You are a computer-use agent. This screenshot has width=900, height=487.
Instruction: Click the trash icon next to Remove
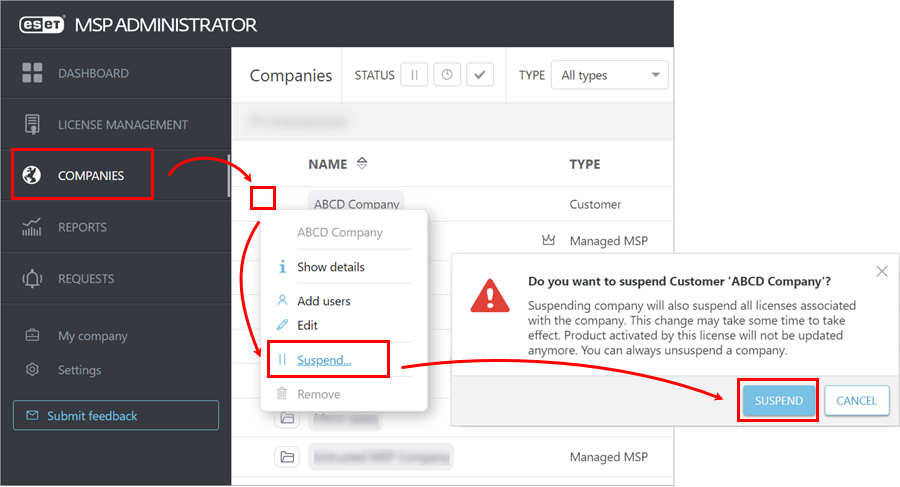pyautogui.click(x=282, y=393)
